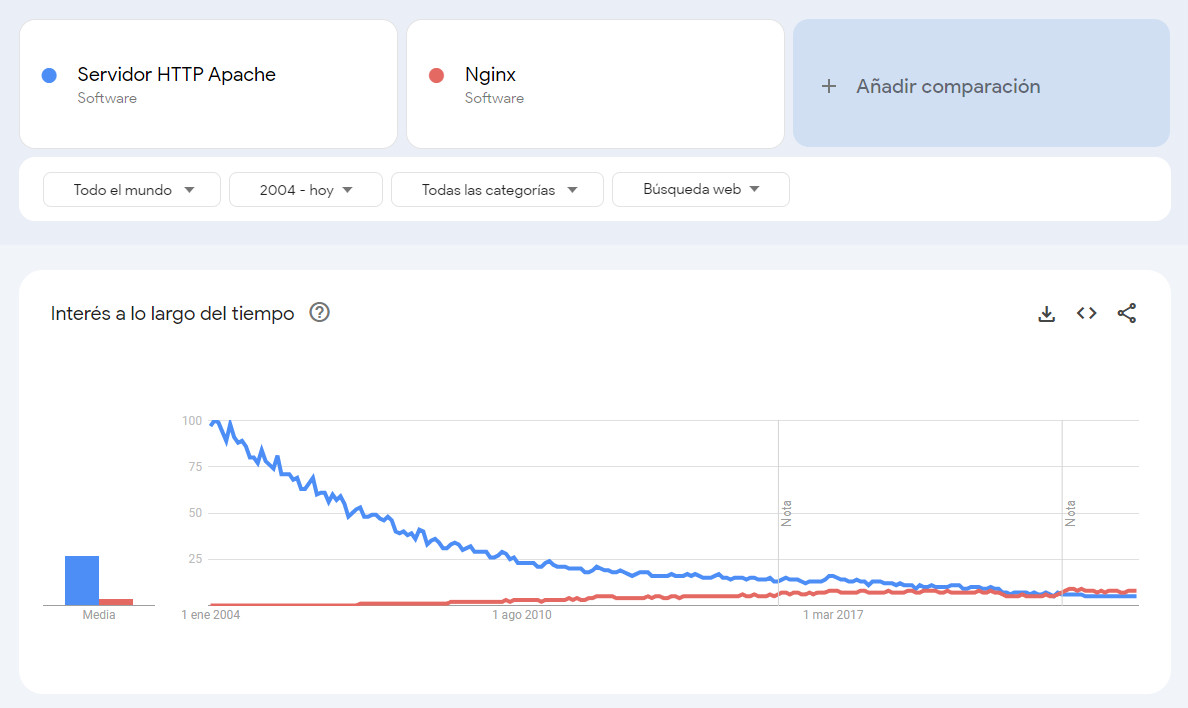Open the Todas las categorías dropdown
This screenshot has width=1188, height=708.
coord(497,190)
